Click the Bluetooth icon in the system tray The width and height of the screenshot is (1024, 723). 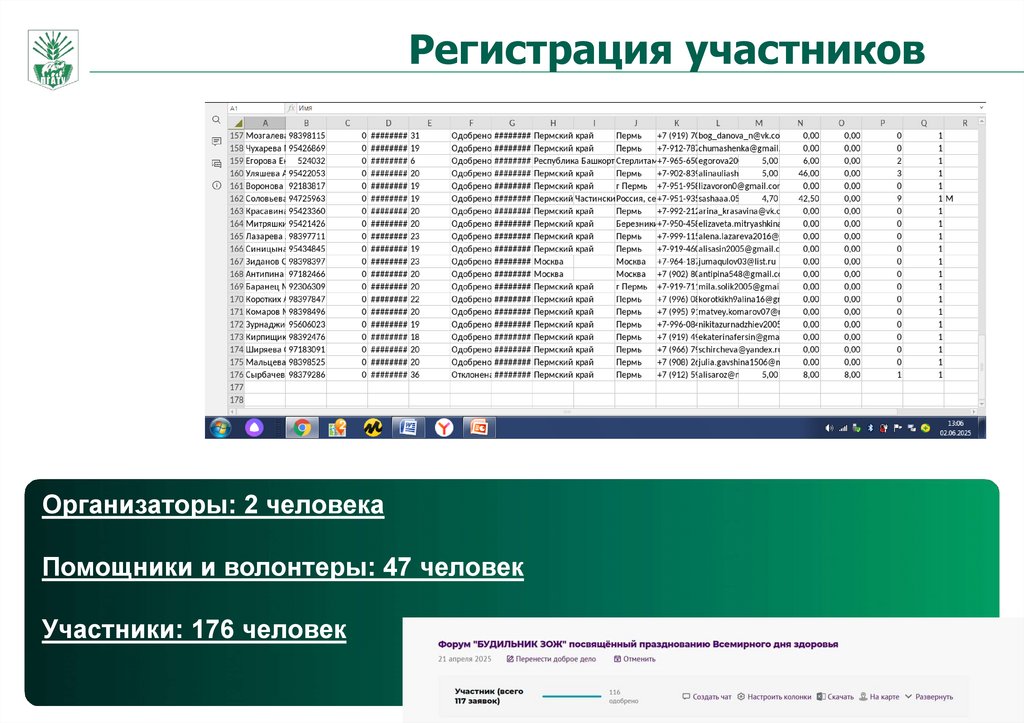[870, 428]
